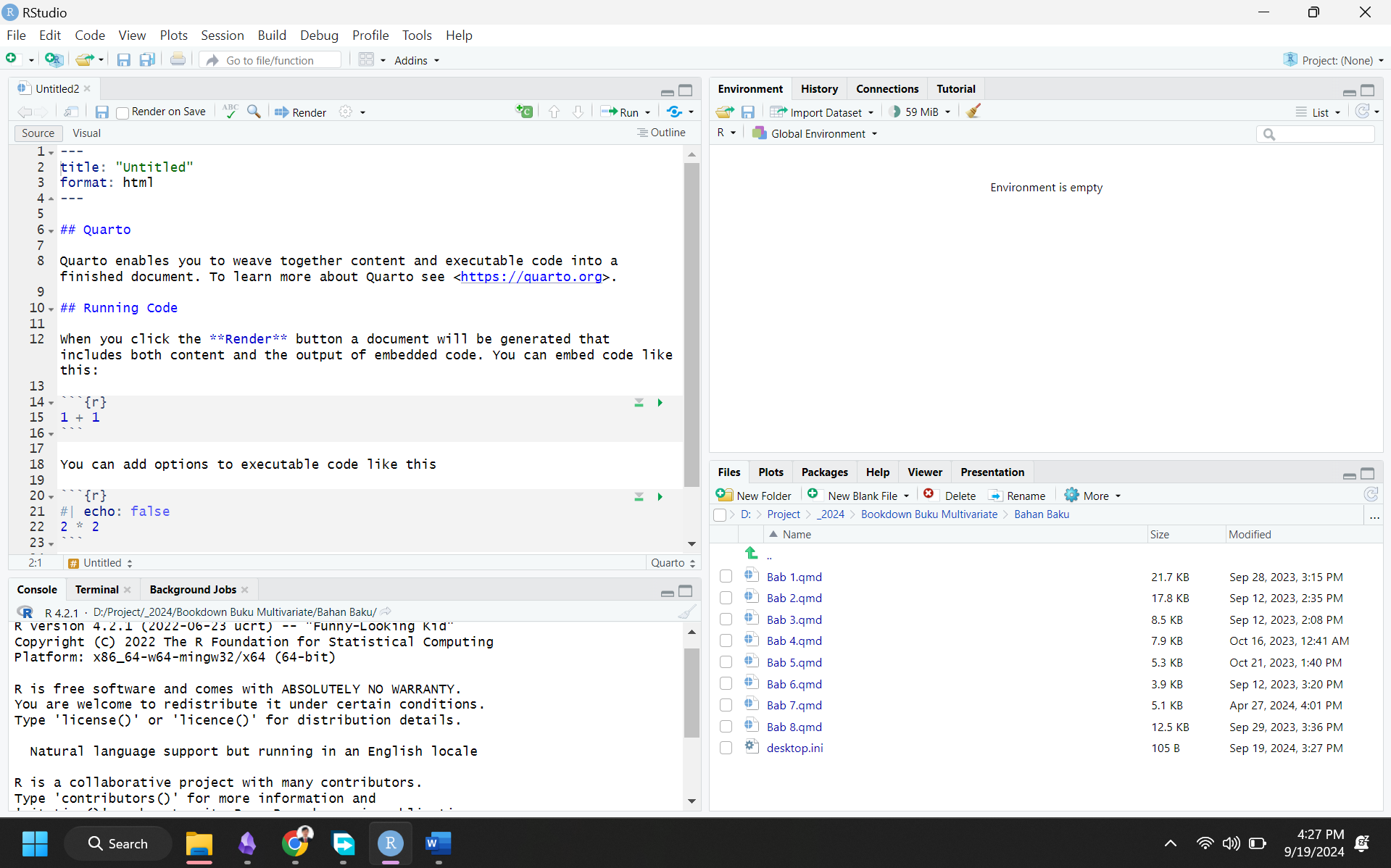Open Microsoft Word from taskbar
This screenshot has height=868, width=1391.
tap(438, 843)
